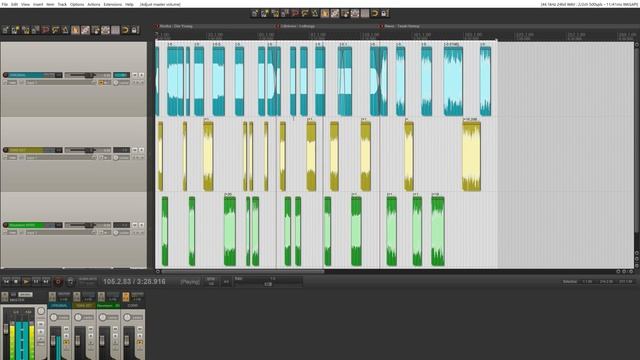Toggle metronome icon in left toolbar
Image resolution: width=640 pixels, height=360 pixels.
(65, 30)
